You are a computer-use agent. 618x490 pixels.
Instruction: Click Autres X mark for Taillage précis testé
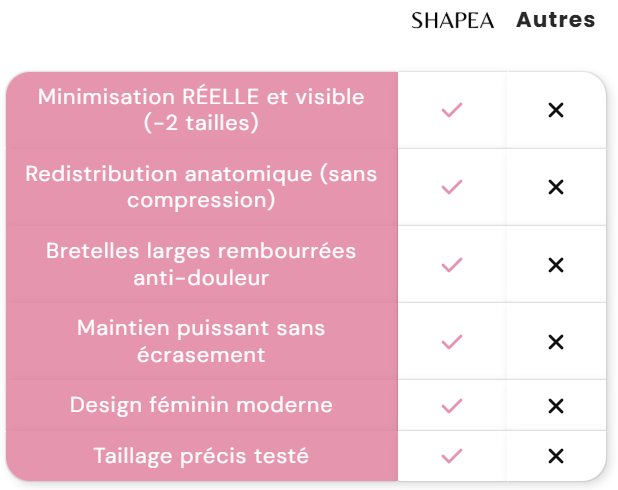556,456
